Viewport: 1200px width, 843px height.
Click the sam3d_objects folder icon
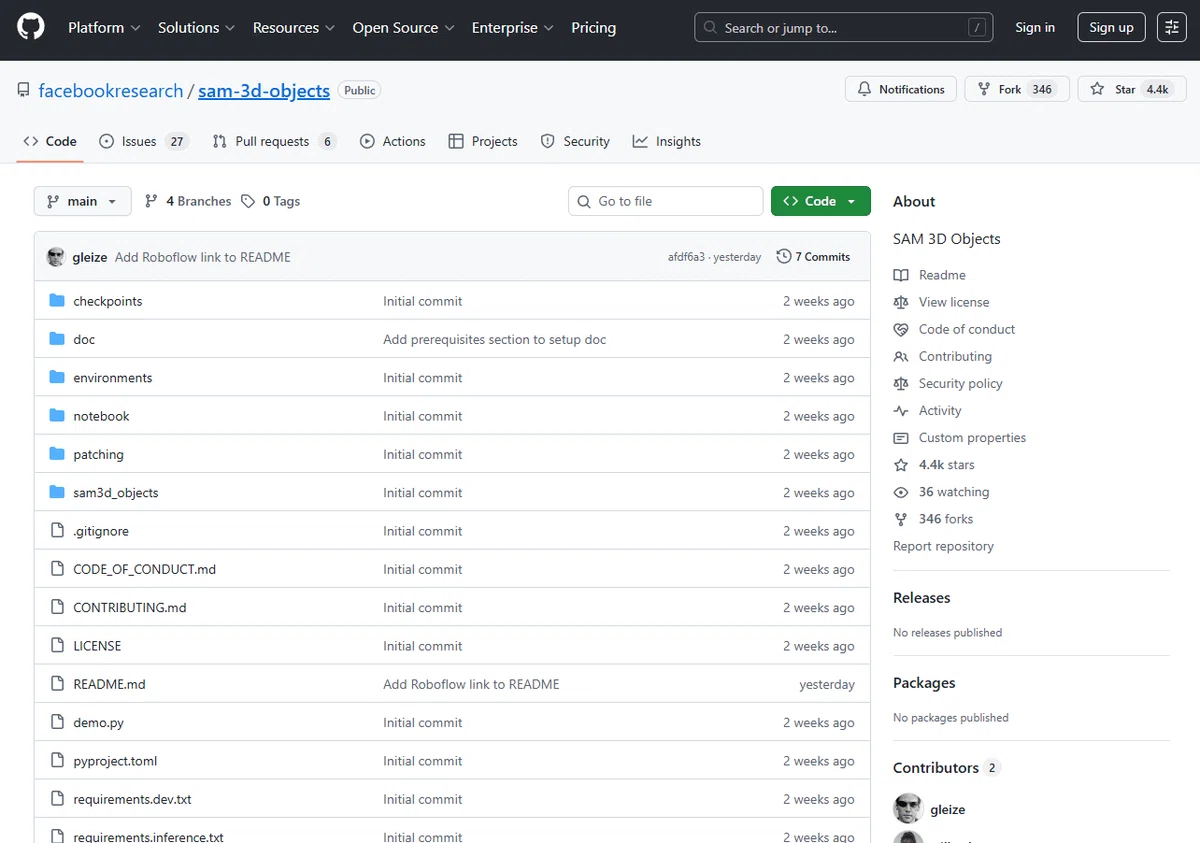click(57, 493)
